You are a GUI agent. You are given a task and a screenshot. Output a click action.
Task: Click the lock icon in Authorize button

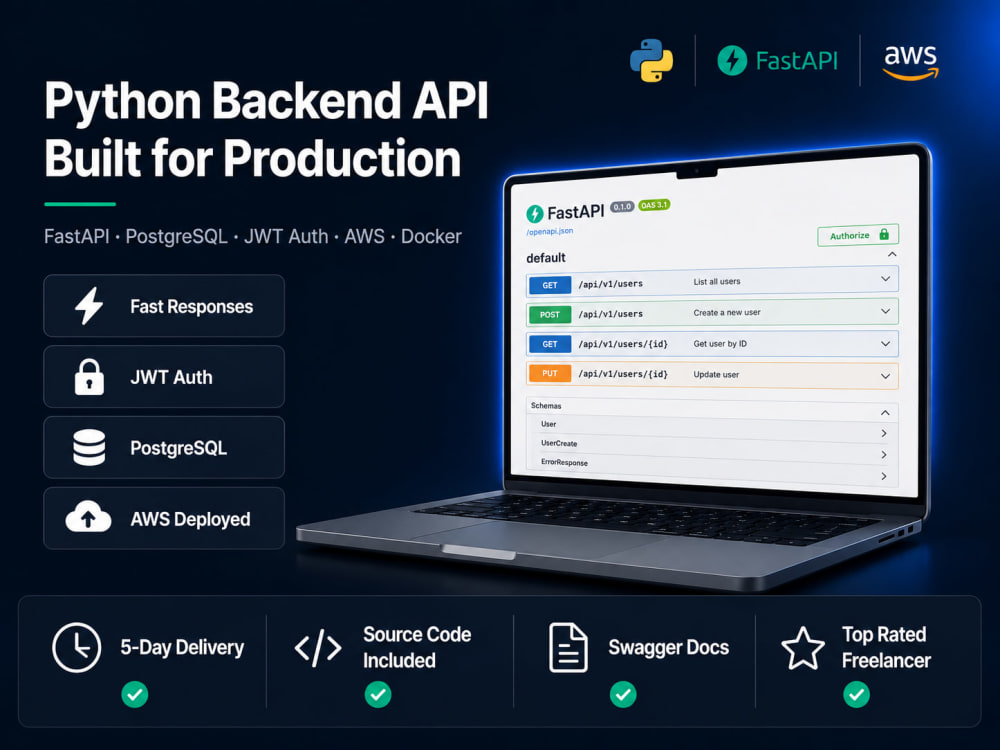884,234
